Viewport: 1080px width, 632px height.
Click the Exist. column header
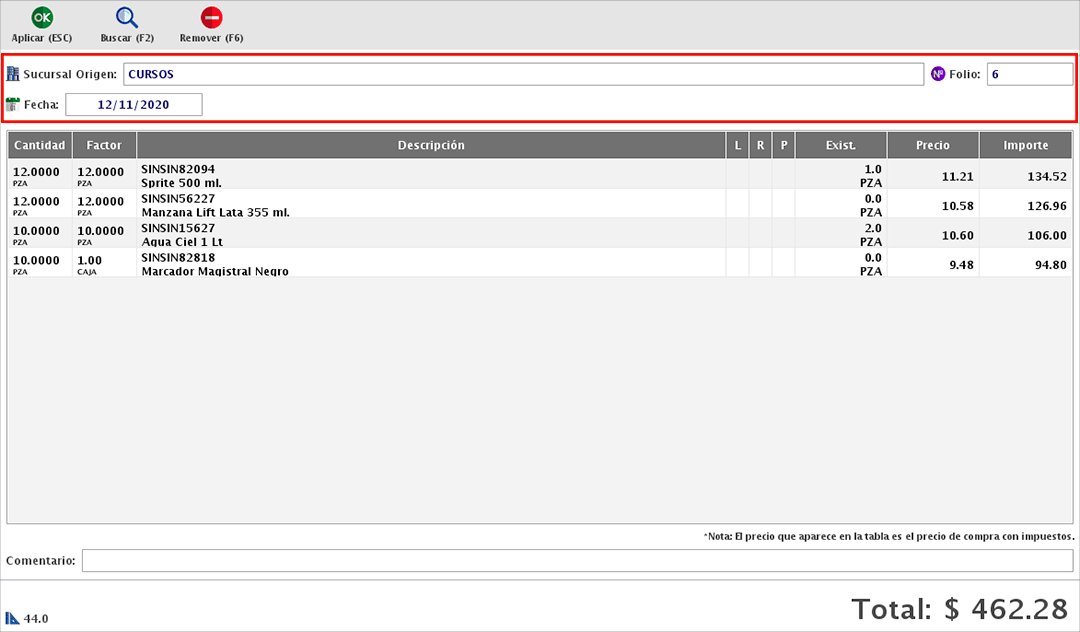(840, 145)
